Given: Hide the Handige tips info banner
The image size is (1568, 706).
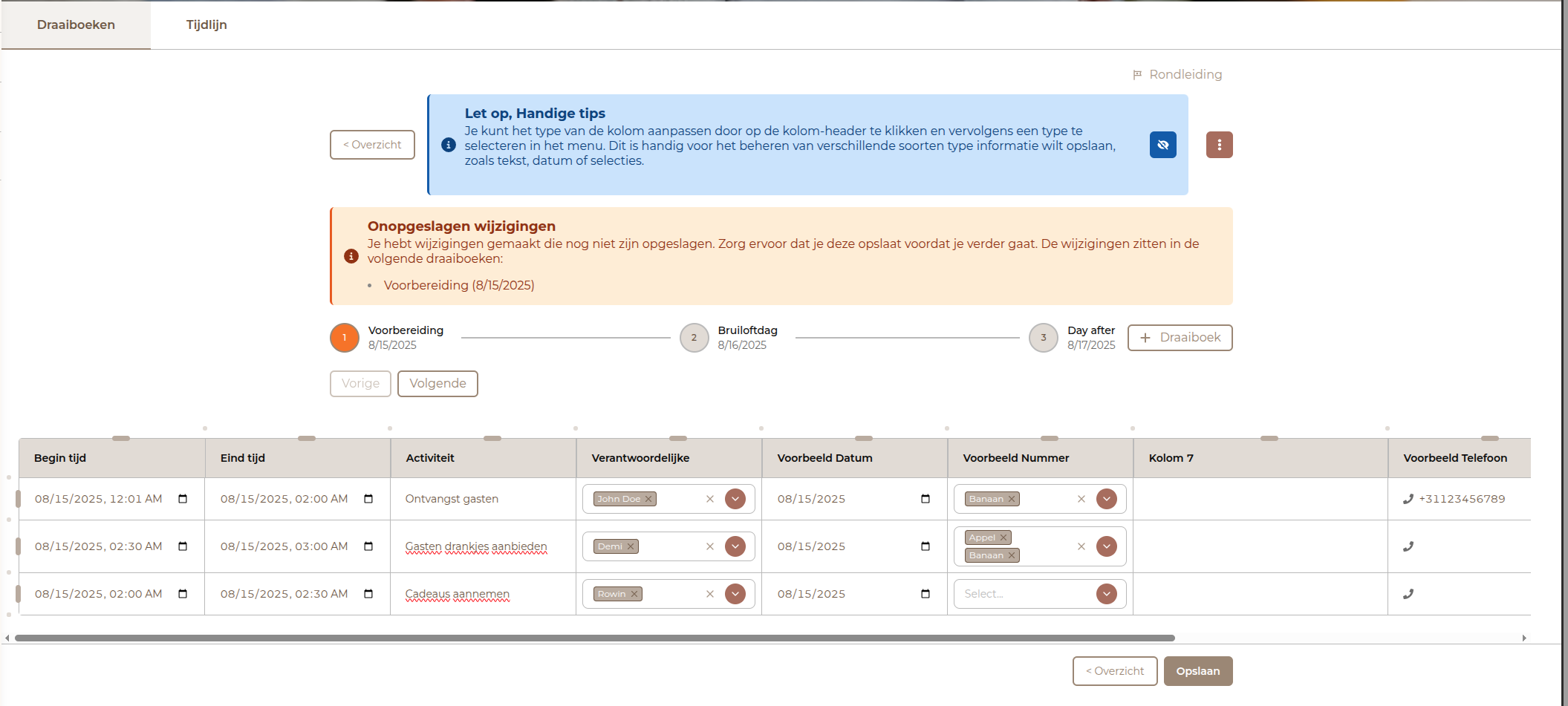Looking at the screenshot, I should click(x=1162, y=145).
